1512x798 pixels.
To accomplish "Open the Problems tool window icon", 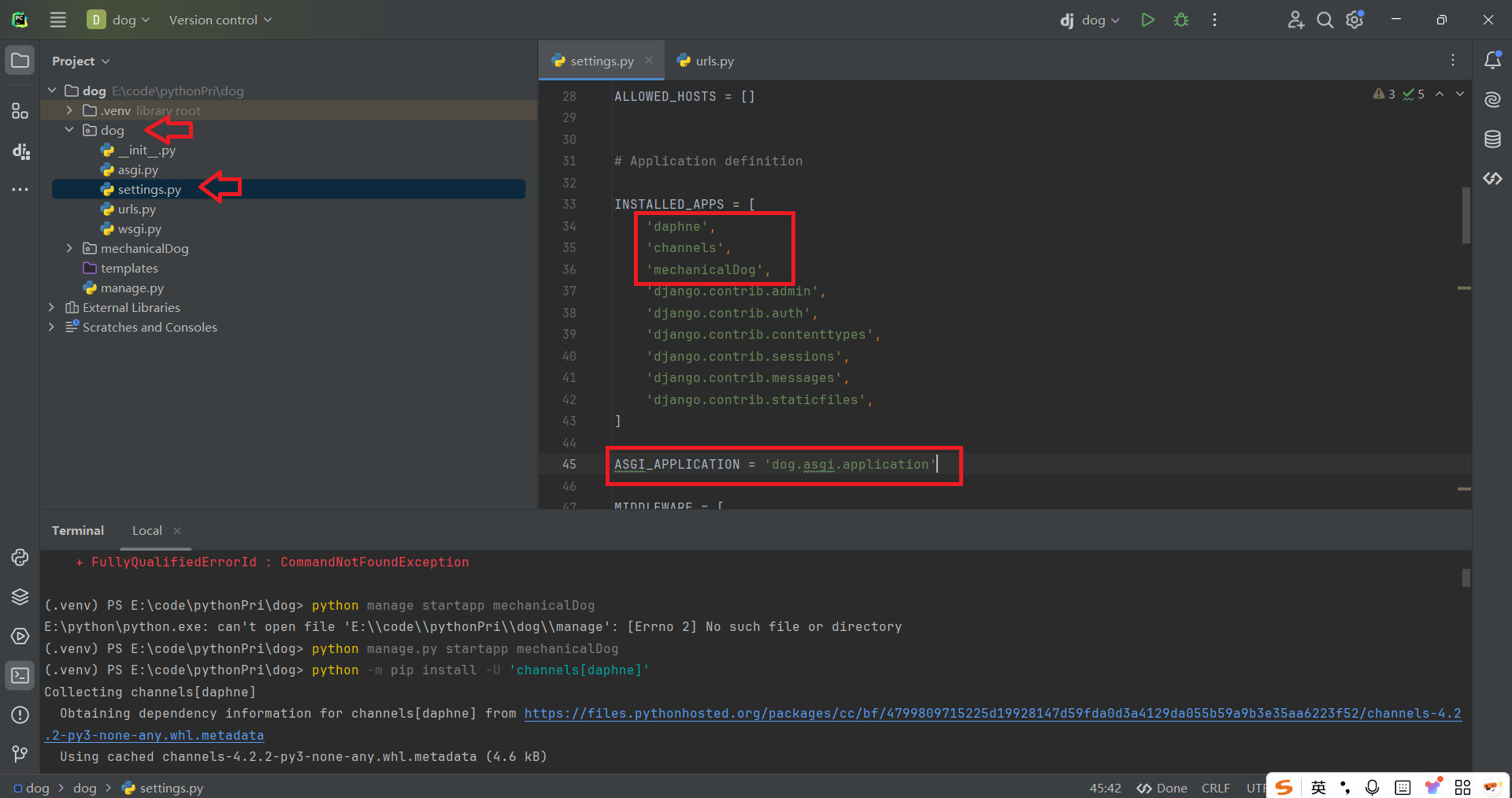I will coord(20,714).
